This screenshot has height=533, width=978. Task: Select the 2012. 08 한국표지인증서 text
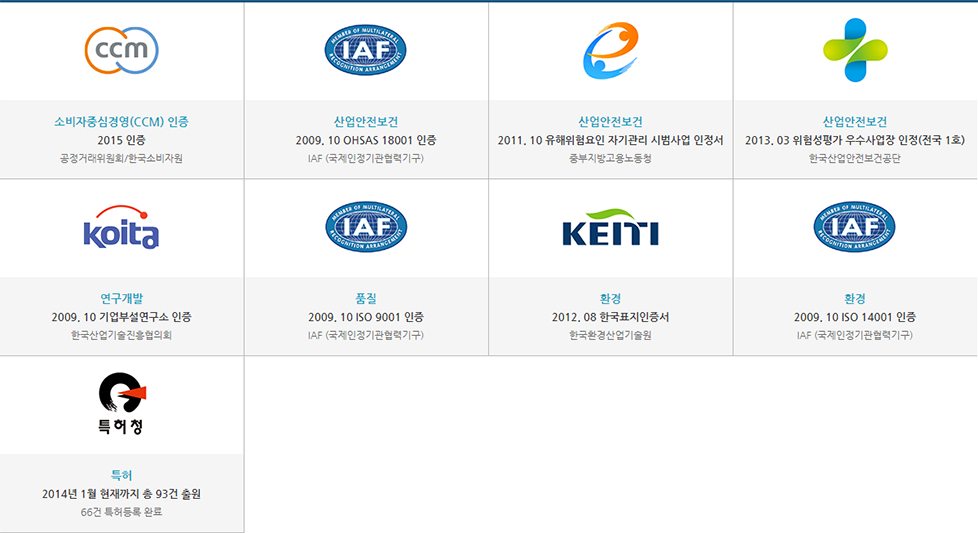pos(611,317)
